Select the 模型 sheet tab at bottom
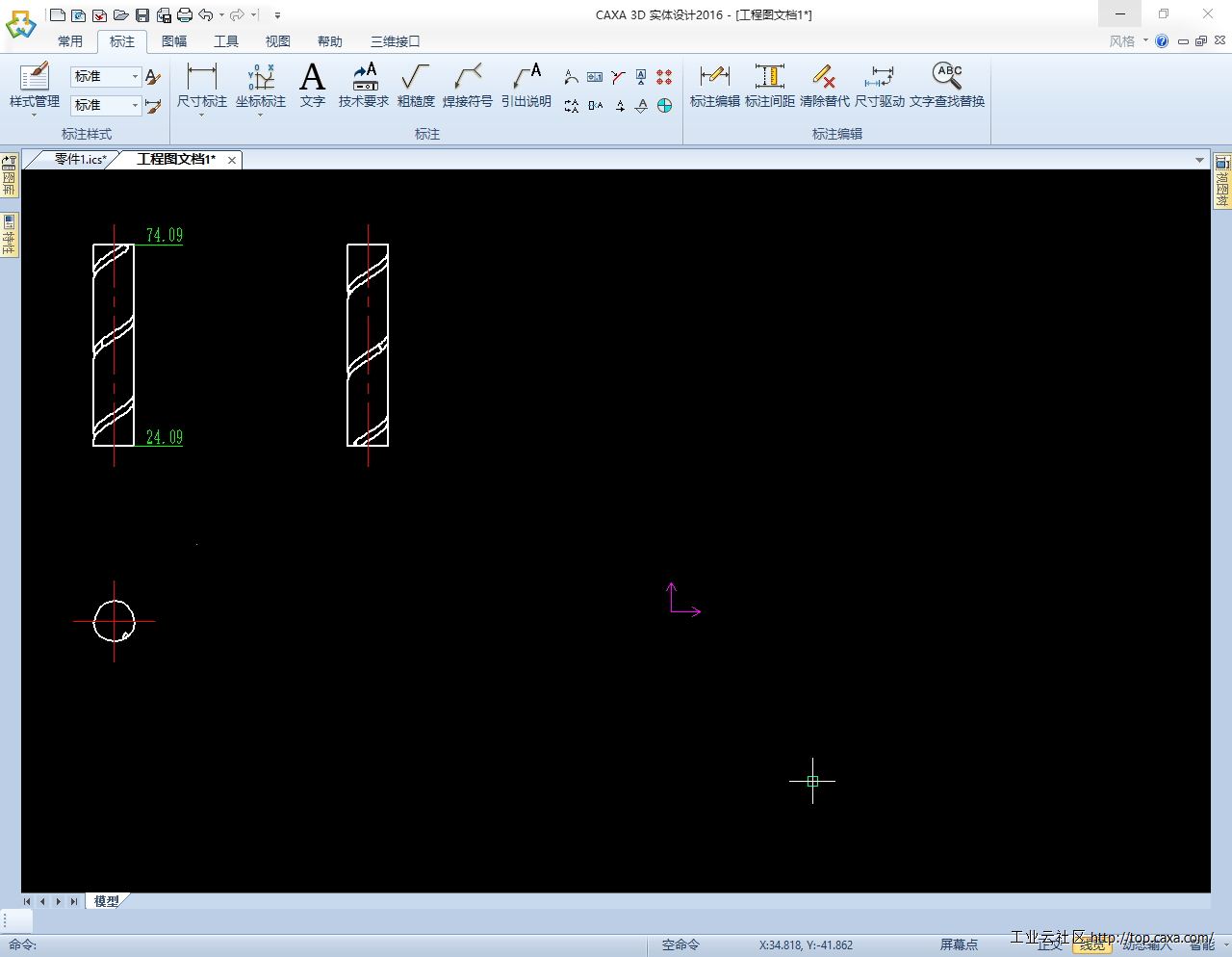The image size is (1232, 957). pyautogui.click(x=107, y=902)
